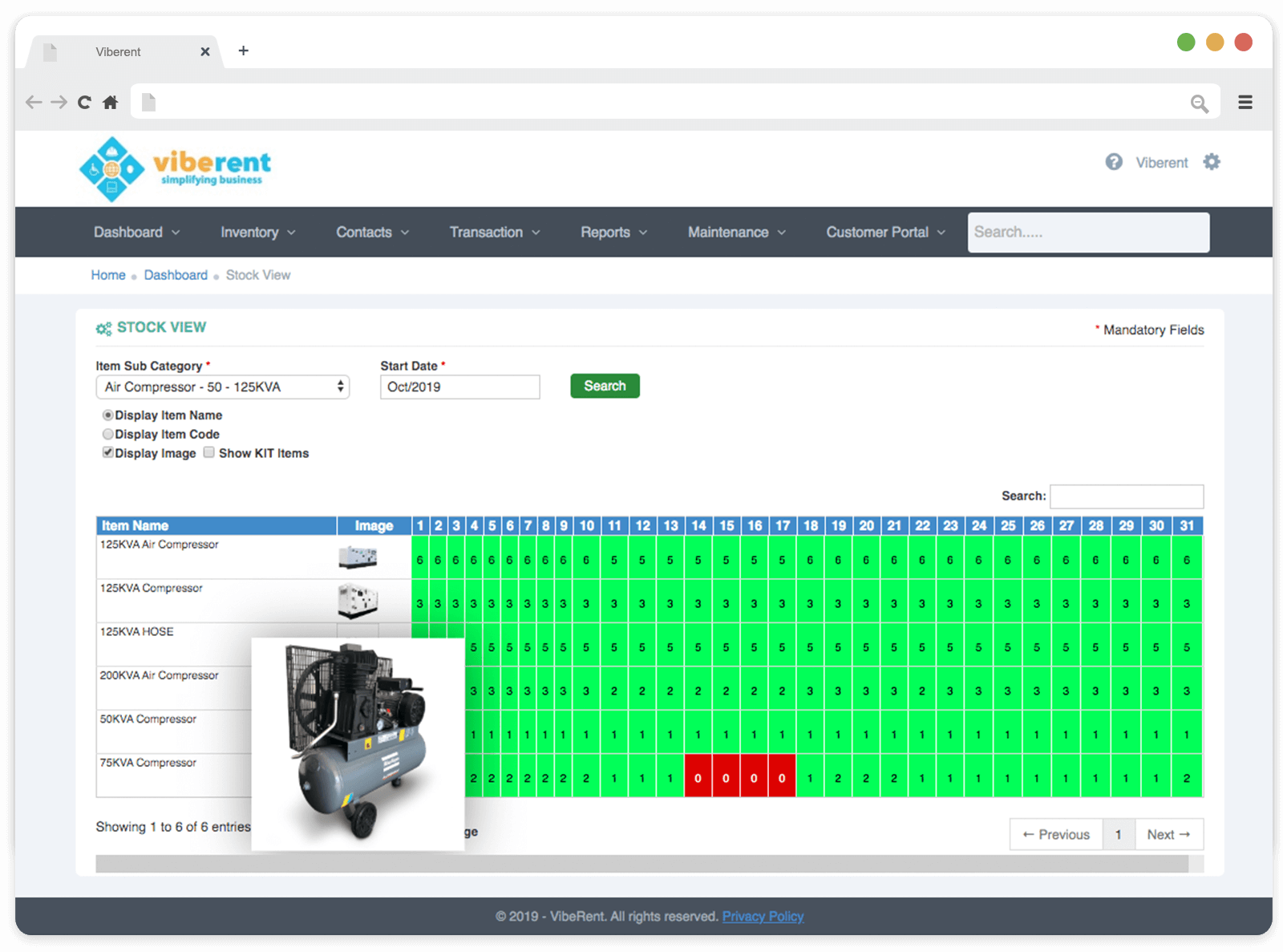
Task: Click the help question mark icon
Action: pos(1114,162)
